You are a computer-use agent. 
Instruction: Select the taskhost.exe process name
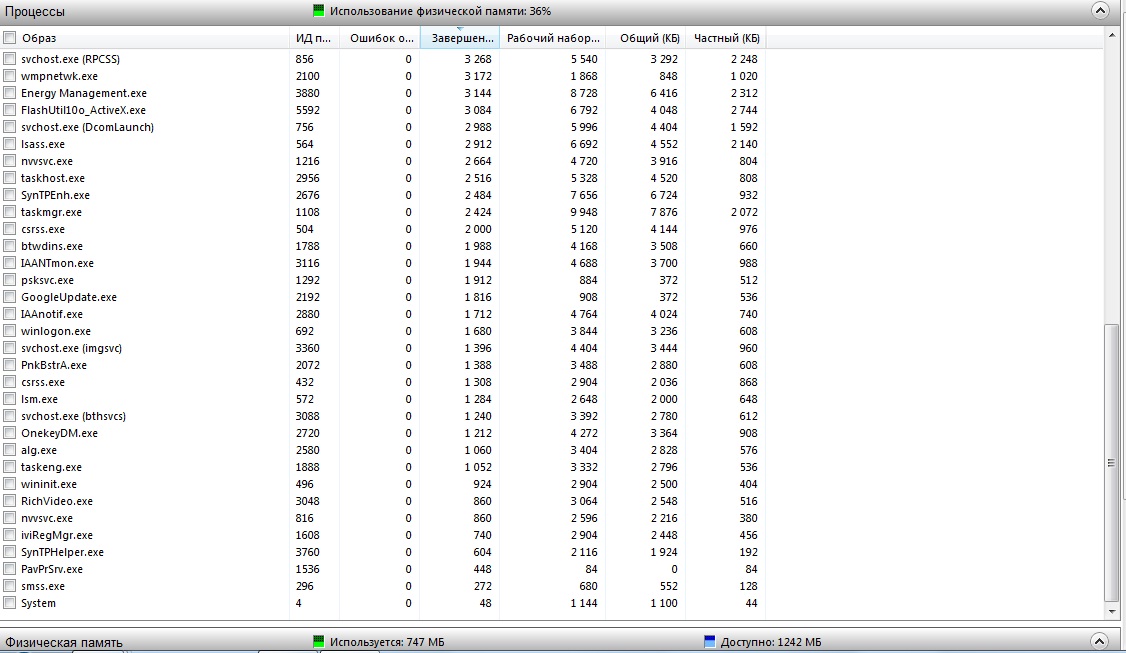(x=52, y=178)
